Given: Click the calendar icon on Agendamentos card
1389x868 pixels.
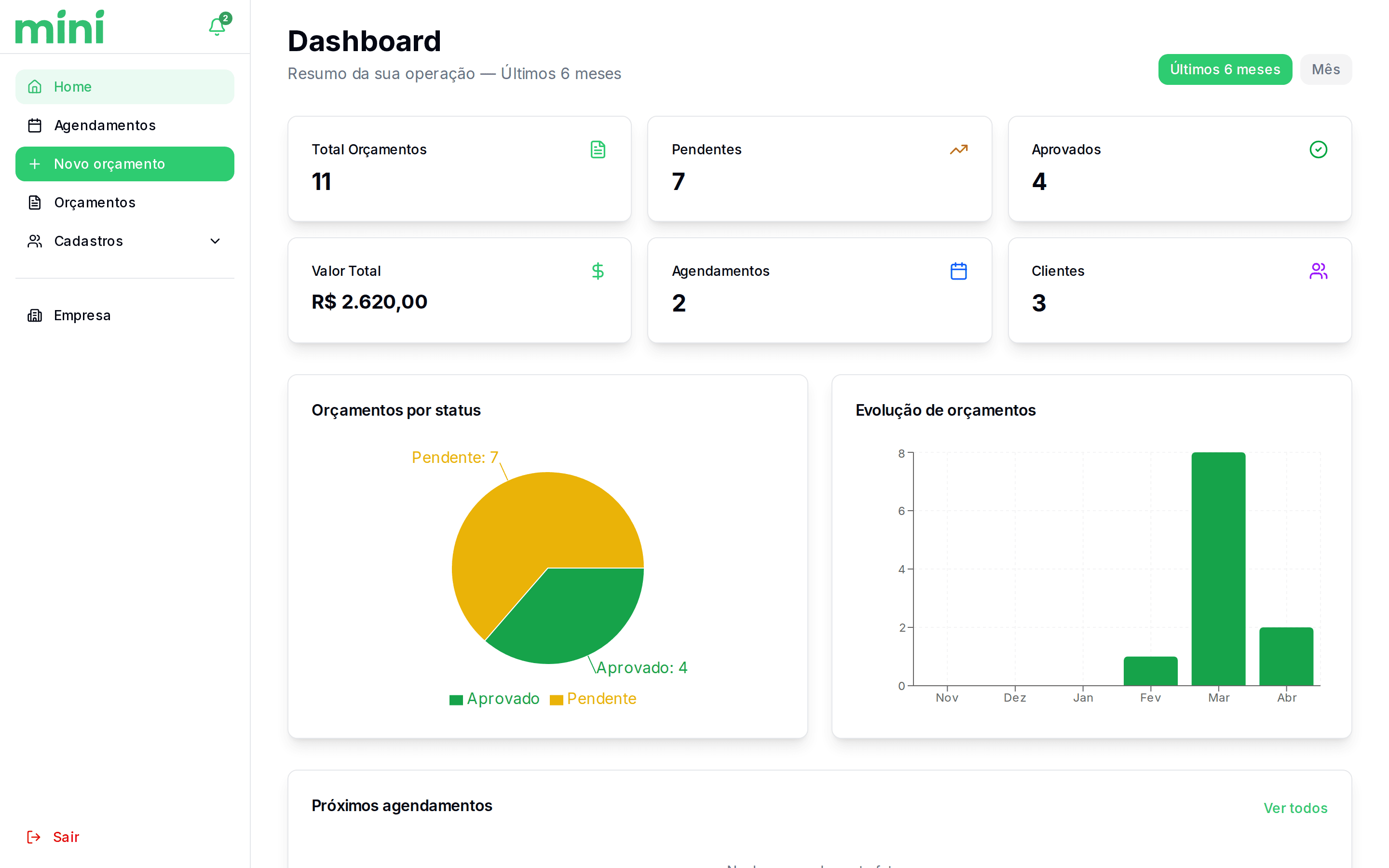Looking at the screenshot, I should click(958, 271).
